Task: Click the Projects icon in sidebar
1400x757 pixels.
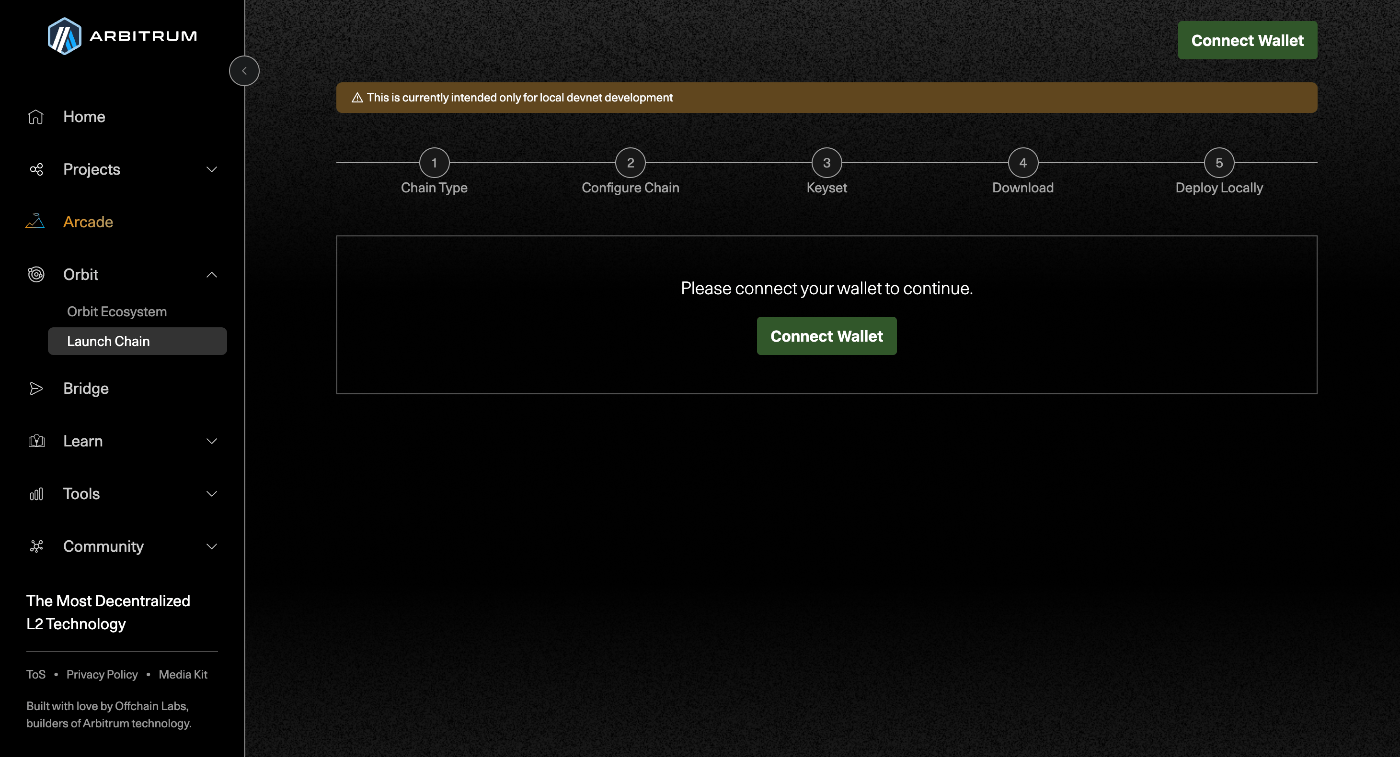Action: pos(36,170)
